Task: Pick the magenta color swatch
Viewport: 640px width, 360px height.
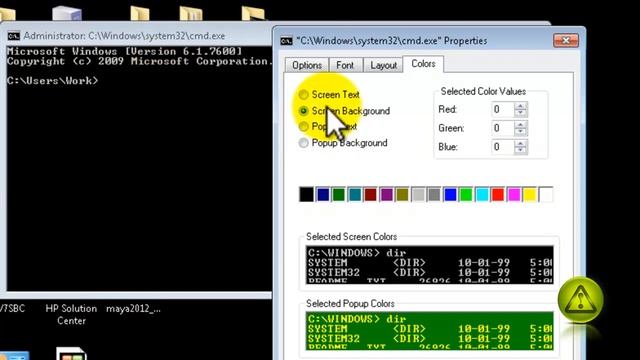Action: 514,195
